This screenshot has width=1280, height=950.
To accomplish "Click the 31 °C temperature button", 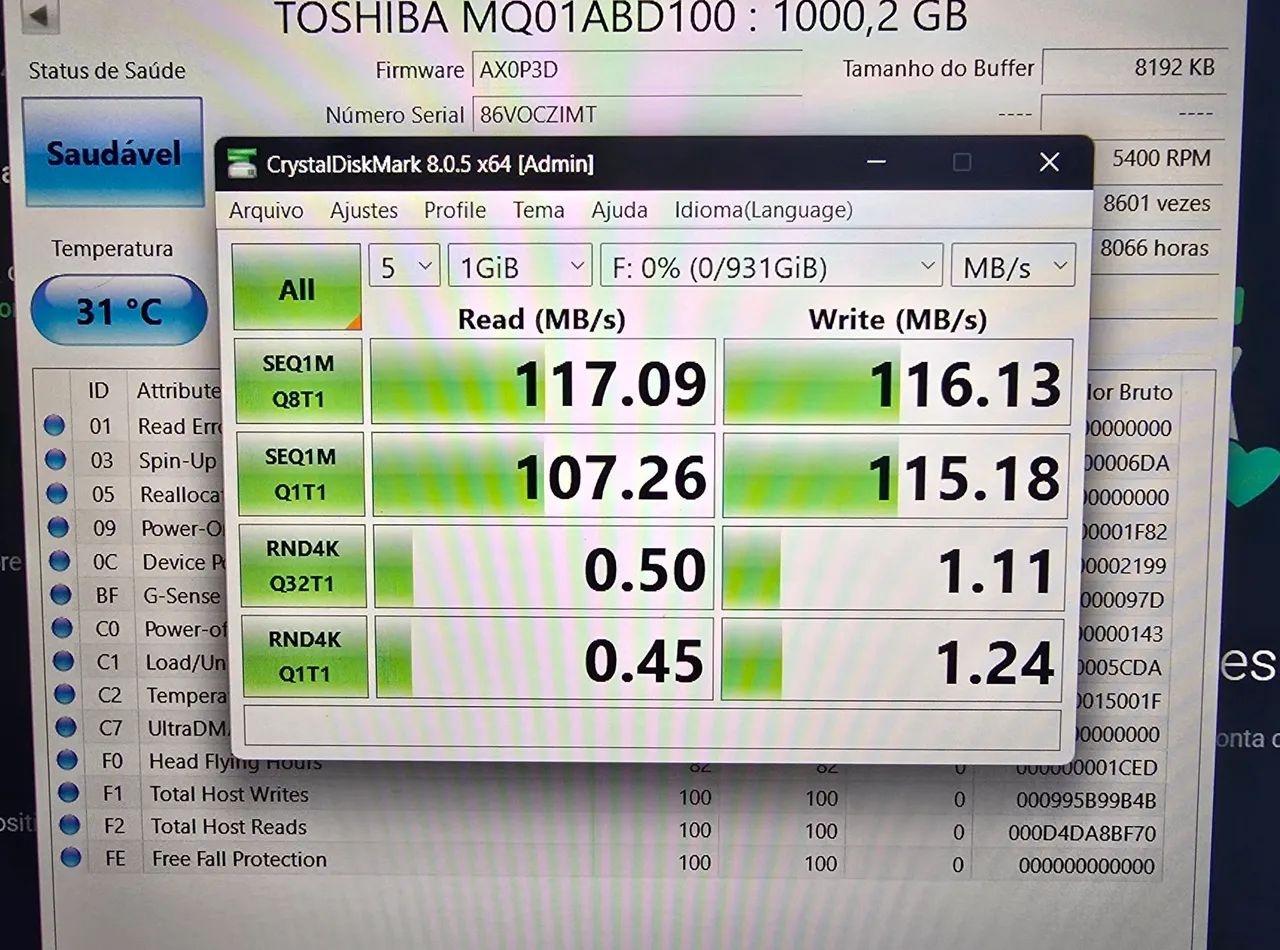I will pos(119,311).
